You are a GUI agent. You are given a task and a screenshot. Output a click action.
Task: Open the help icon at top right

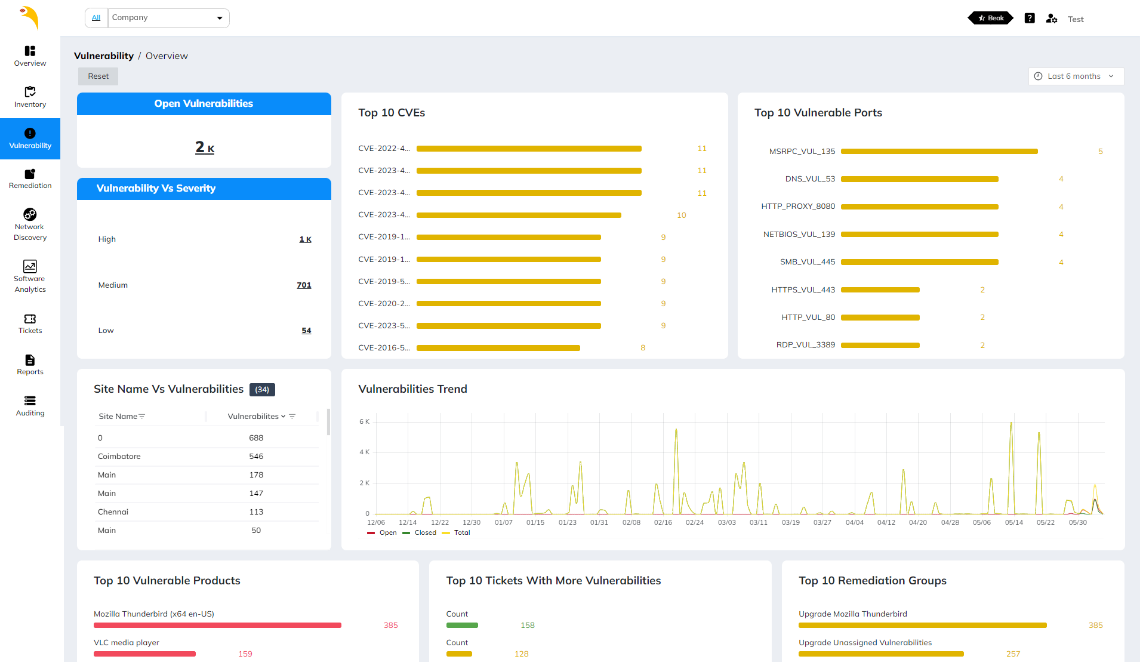[x=1029, y=18]
